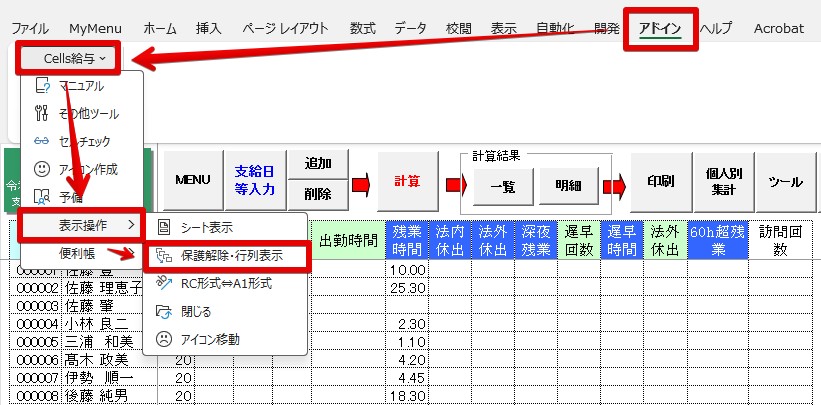Open the 便利帳 menu entry
Viewport: 821px width, 405px height.
pyautogui.click(x=76, y=254)
